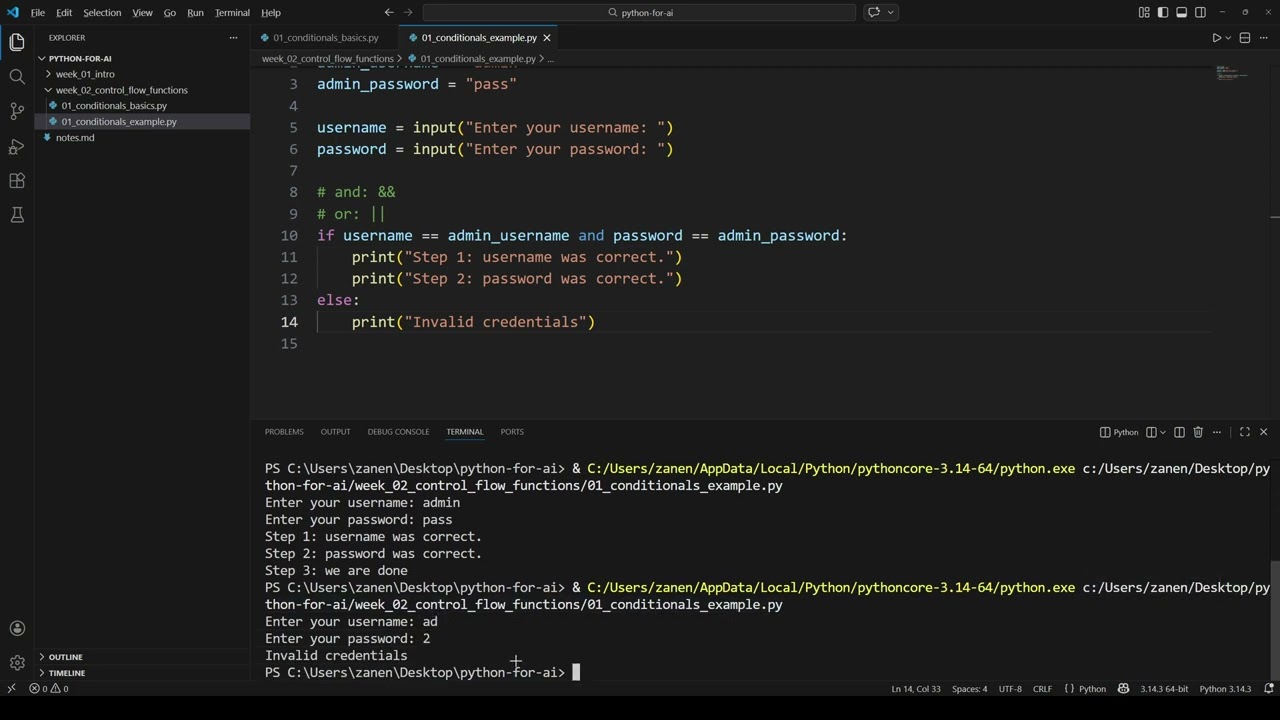Open the launch profile dropdown in the terminal panel
The height and width of the screenshot is (720, 1280).
(1163, 432)
